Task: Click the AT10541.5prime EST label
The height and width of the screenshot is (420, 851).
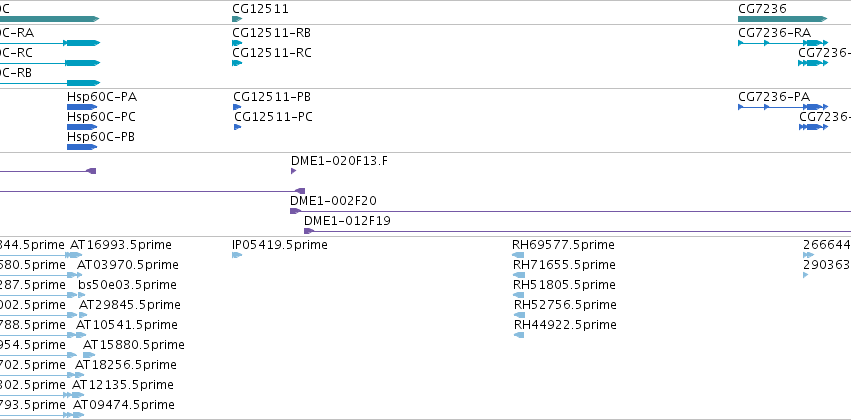Action: click(126, 325)
